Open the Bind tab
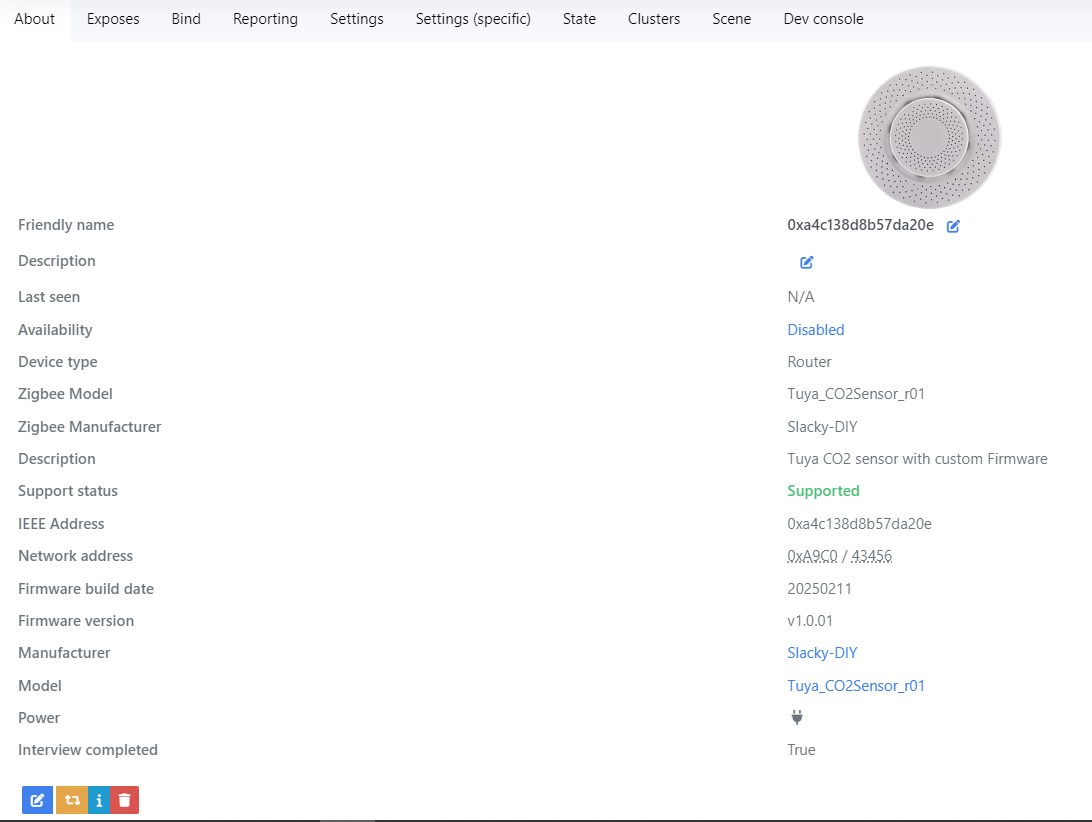 tap(186, 20)
